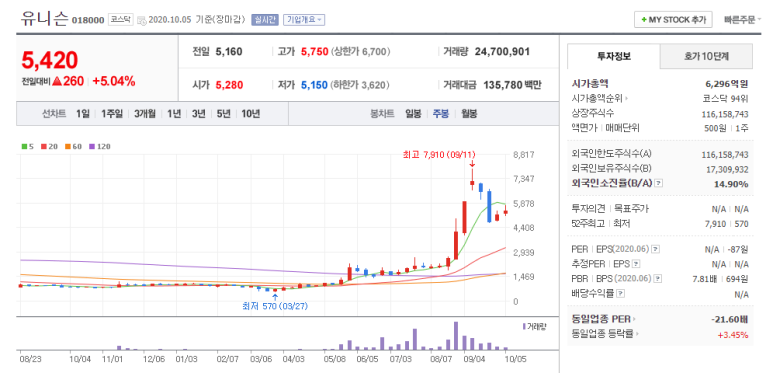Click the 저가 value 5,150

[315, 85]
